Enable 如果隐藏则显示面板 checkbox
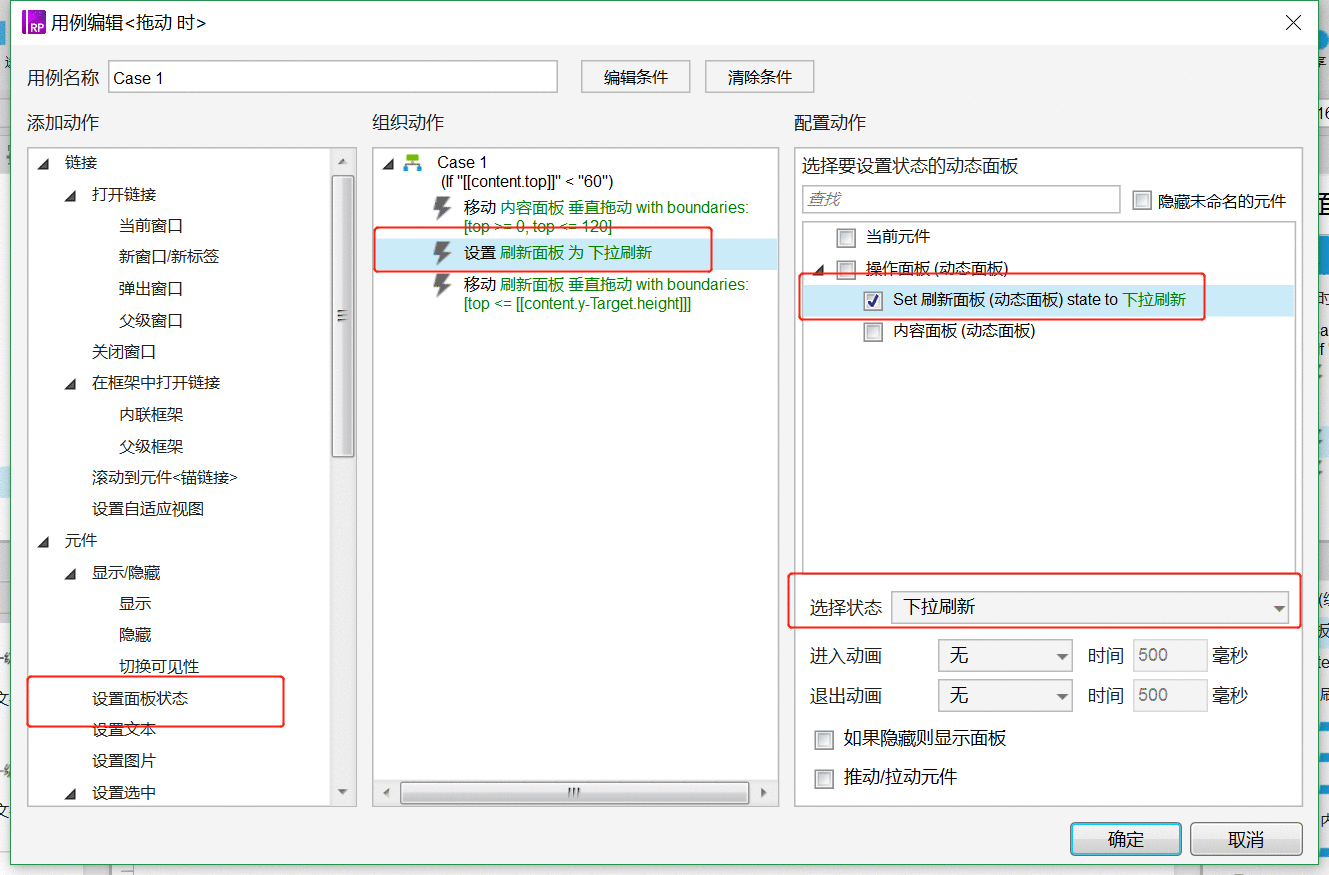This screenshot has height=875, width=1329. pos(824,740)
